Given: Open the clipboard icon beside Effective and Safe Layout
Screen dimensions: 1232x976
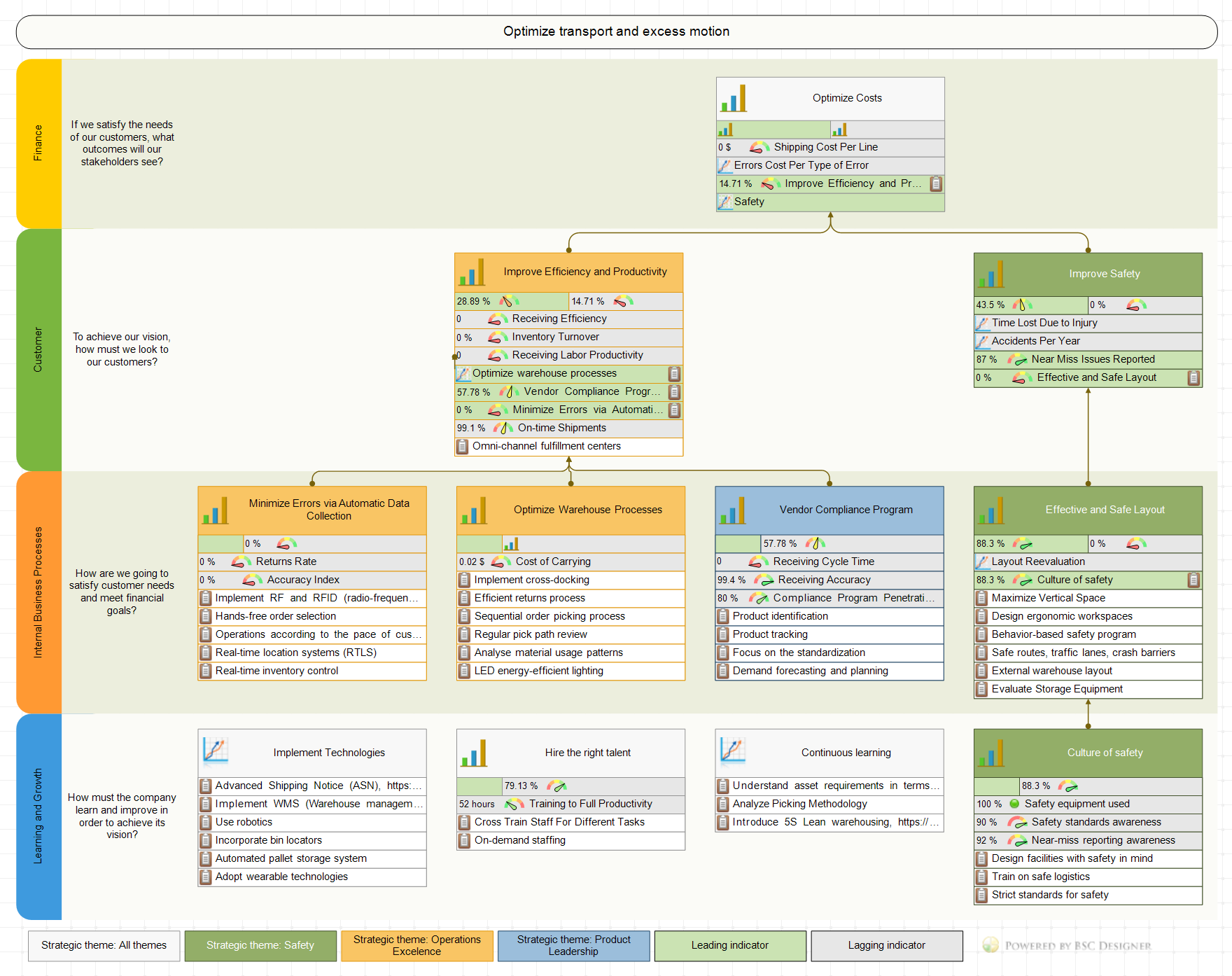Looking at the screenshot, I should pyautogui.click(x=1194, y=377).
